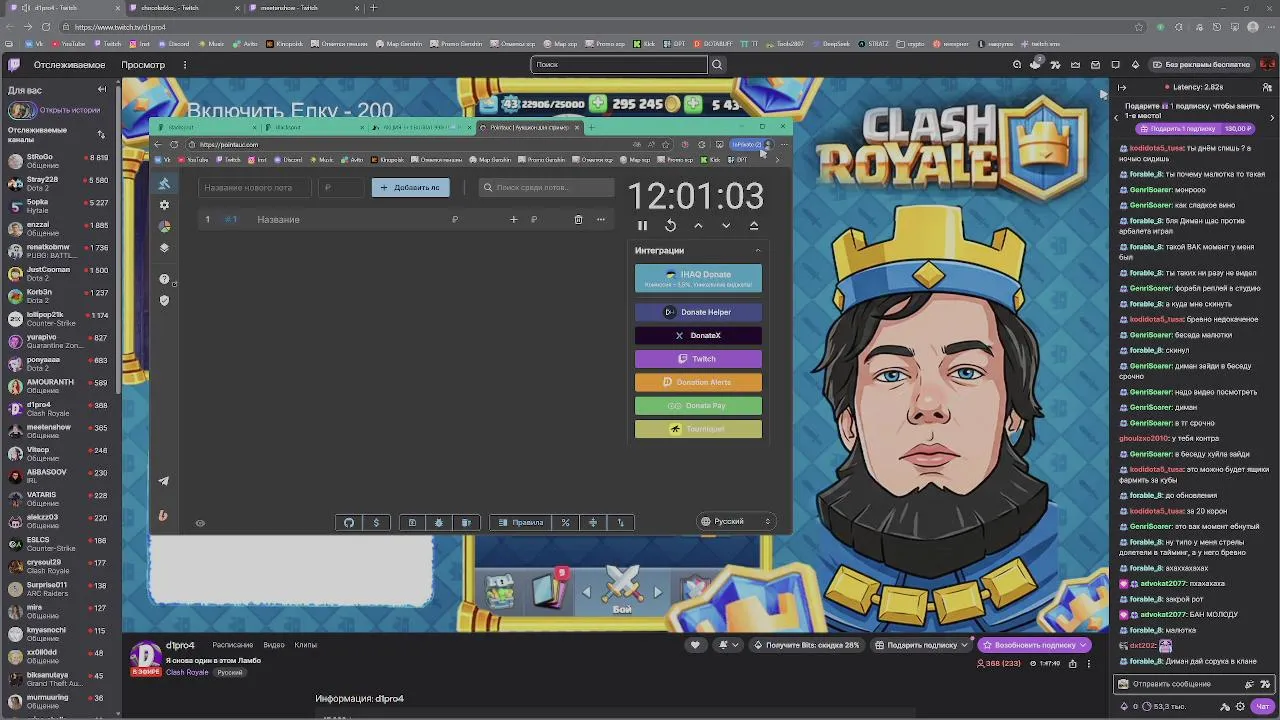
Task: Share the stream with the share icon
Action: pos(1073,664)
